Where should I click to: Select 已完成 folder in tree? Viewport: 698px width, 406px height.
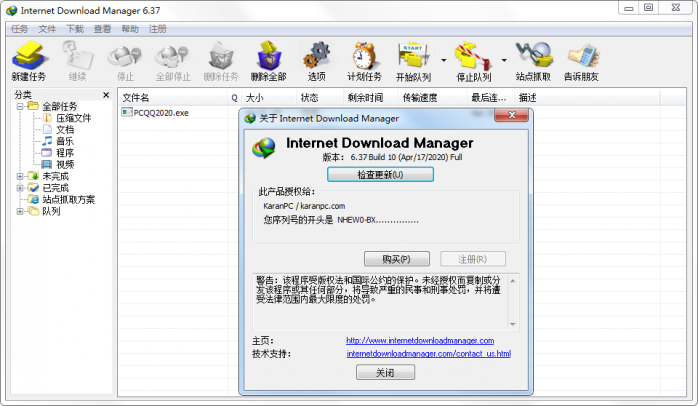pyautogui.click(x=55, y=187)
